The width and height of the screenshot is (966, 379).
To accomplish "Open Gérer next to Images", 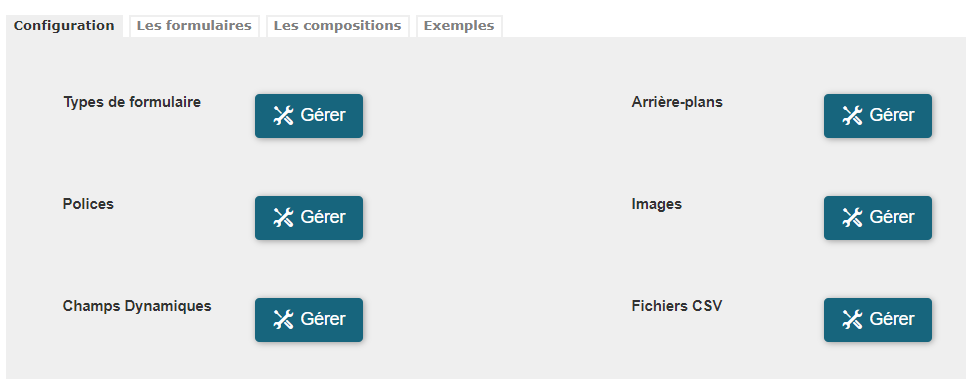I will pos(878,218).
